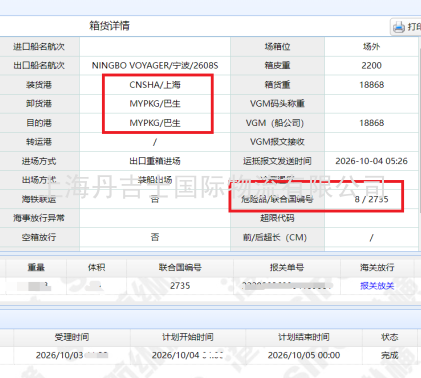Select tare weight value 2200
The width and height of the screenshot is (421, 378).
click(x=371, y=65)
